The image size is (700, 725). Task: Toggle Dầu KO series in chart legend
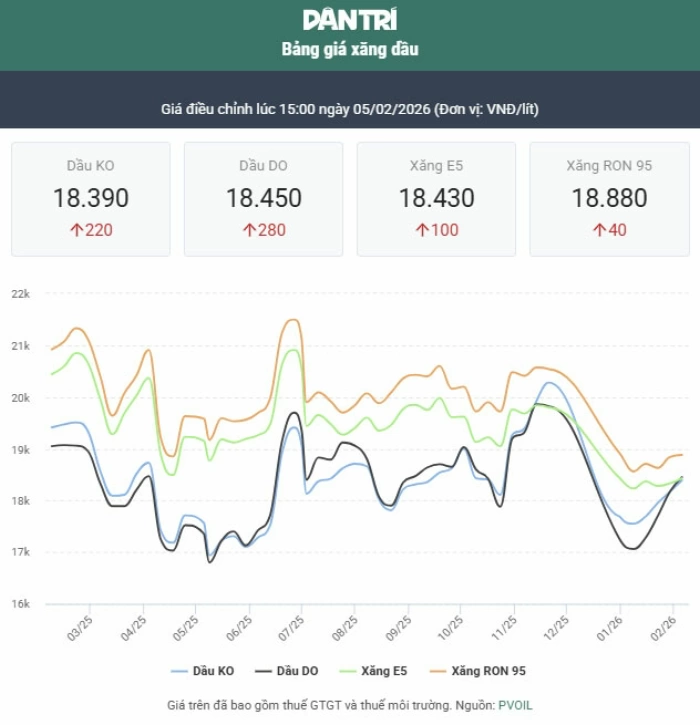(x=203, y=671)
